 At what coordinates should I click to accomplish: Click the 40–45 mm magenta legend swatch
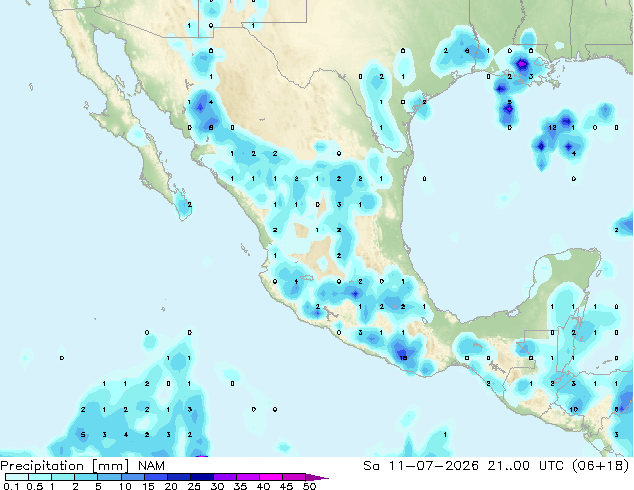271,477
